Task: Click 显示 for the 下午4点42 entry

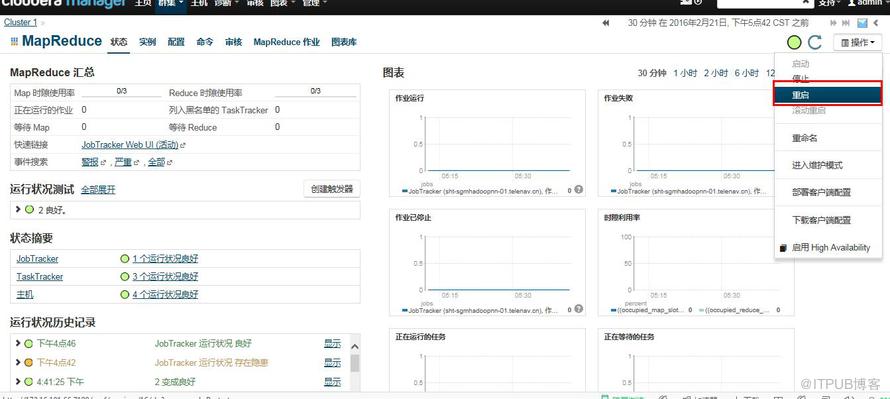Action: [333, 362]
